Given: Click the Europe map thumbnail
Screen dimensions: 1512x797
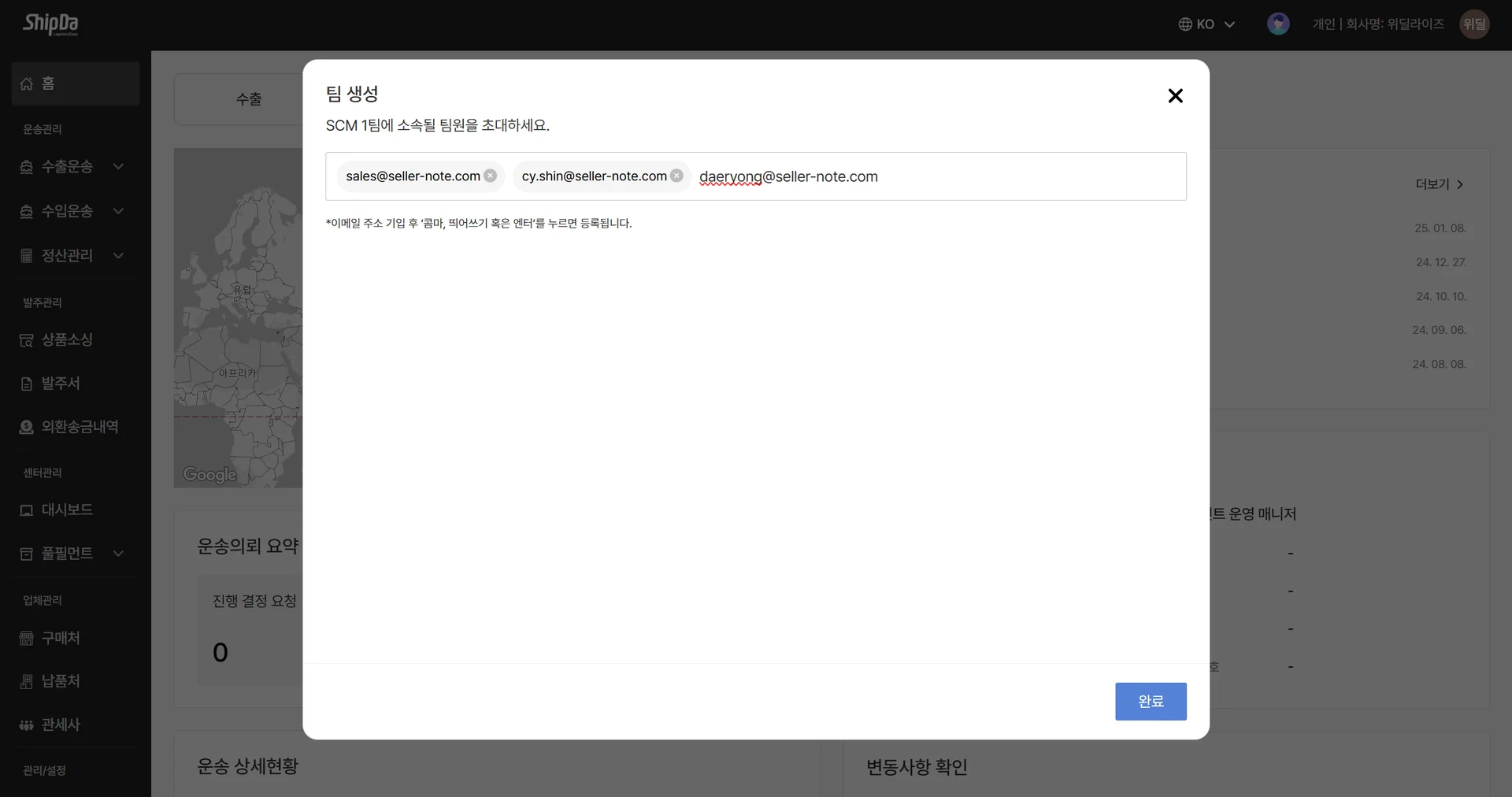Looking at the screenshot, I should click(239, 318).
